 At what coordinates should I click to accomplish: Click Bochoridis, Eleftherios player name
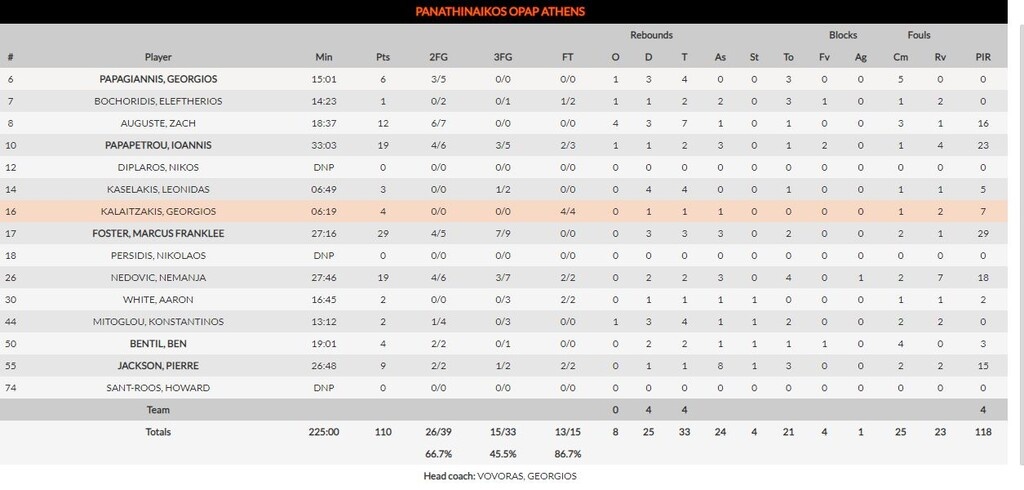coord(158,101)
